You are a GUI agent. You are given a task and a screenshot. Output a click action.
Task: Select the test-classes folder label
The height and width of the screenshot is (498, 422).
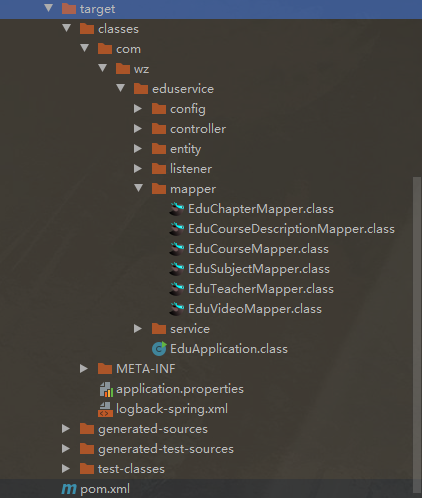pyautogui.click(x=131, y=469)
